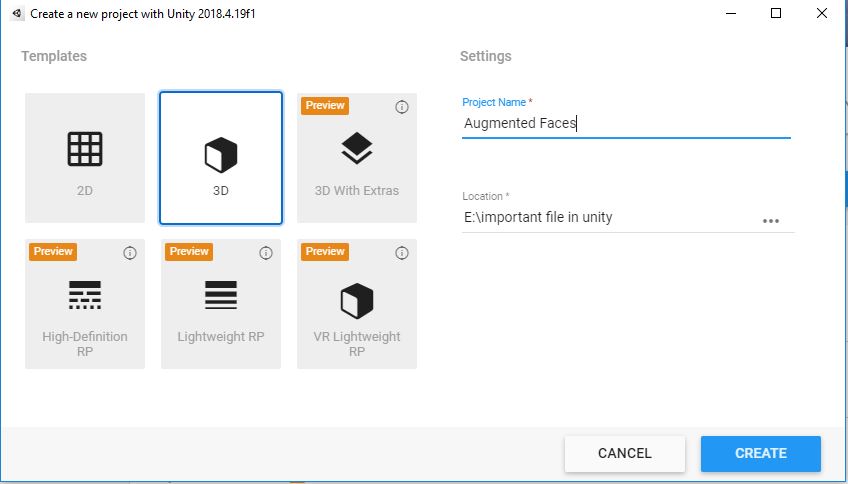Choose the 3D template cube icon
The image size is (848, 484).
point(221,155)
